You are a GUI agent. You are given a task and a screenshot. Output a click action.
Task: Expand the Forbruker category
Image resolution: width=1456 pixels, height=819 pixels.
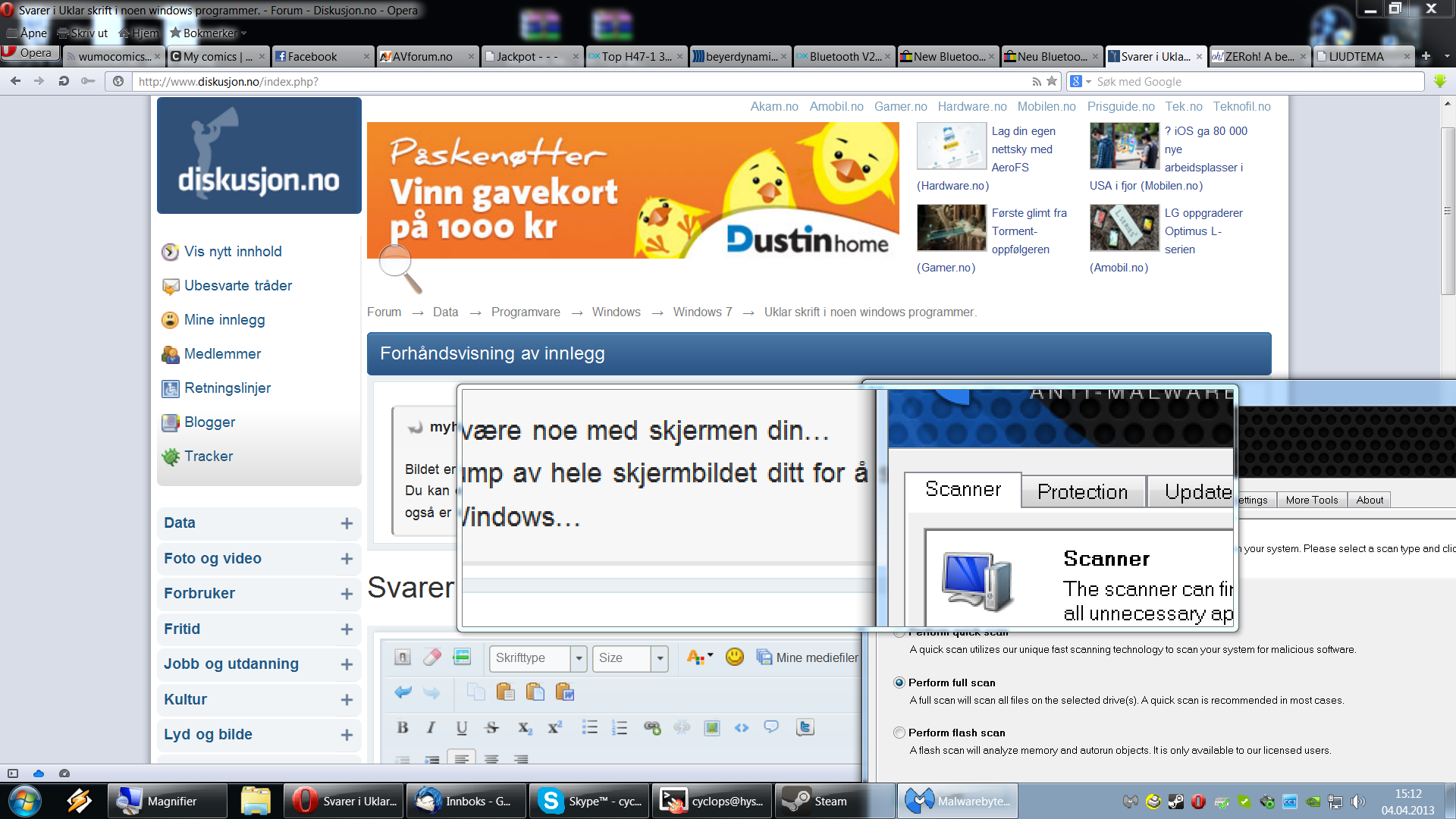click(347, 594)
